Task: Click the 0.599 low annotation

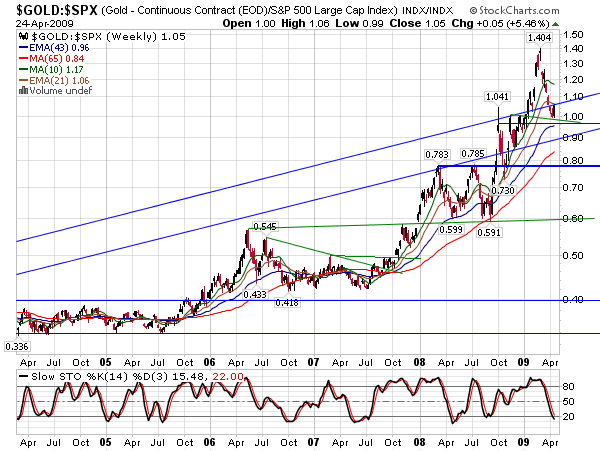Action: (450, 229)
